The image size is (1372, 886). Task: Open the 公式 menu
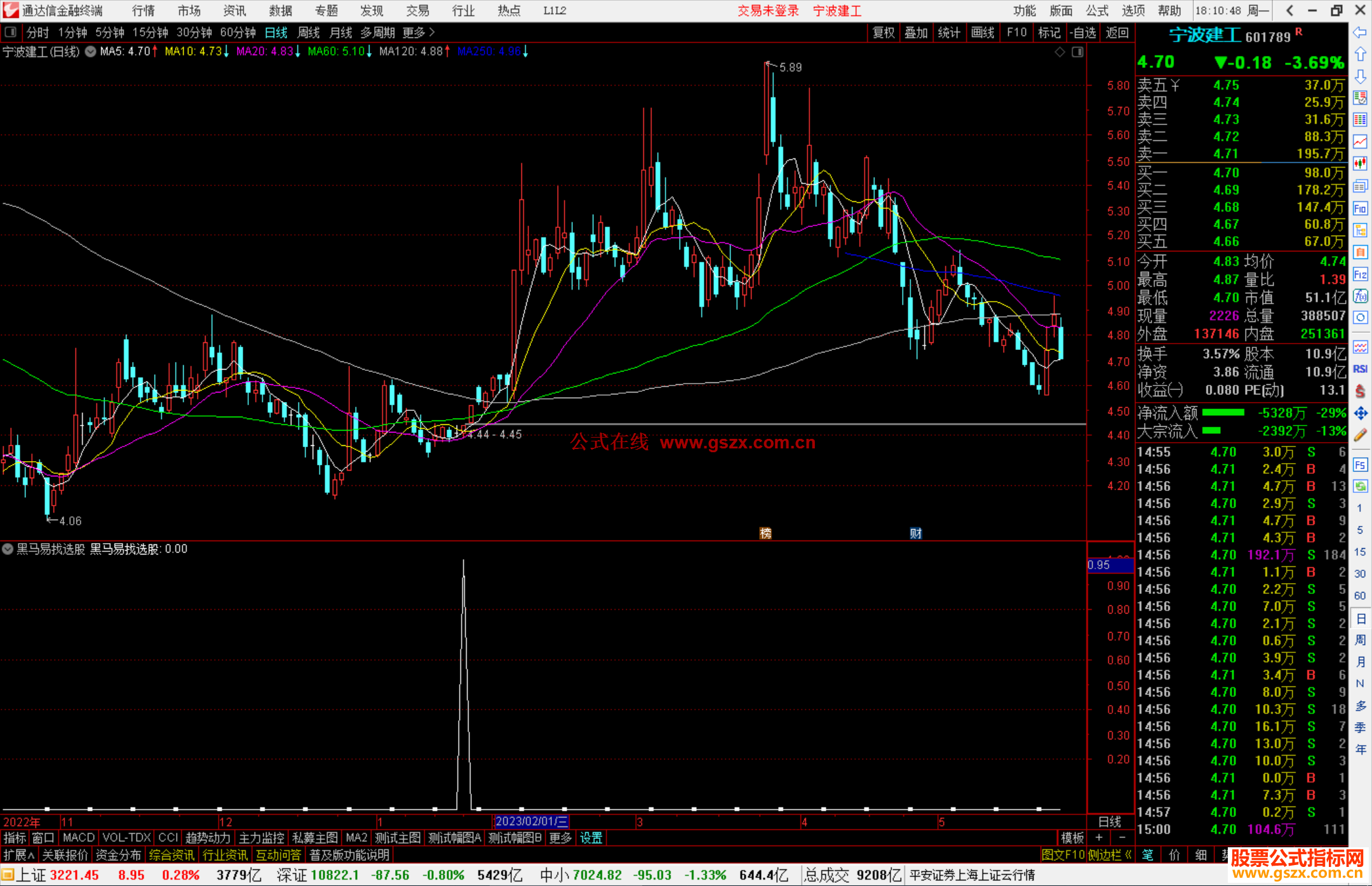(1097, 11)
